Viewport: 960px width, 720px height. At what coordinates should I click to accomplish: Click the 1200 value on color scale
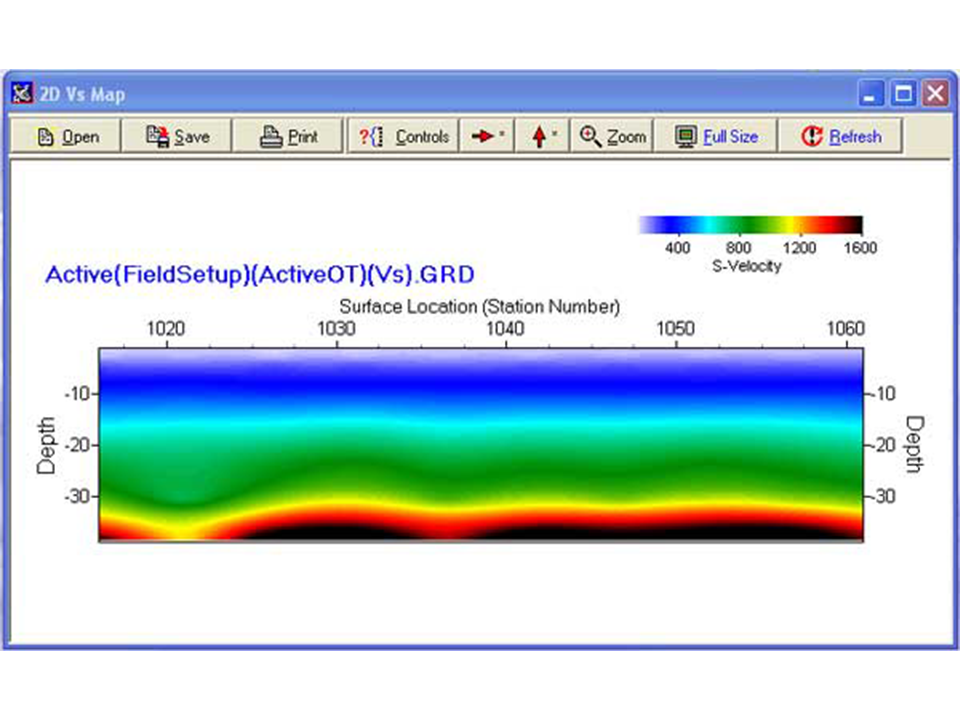[x=800, y=247]
